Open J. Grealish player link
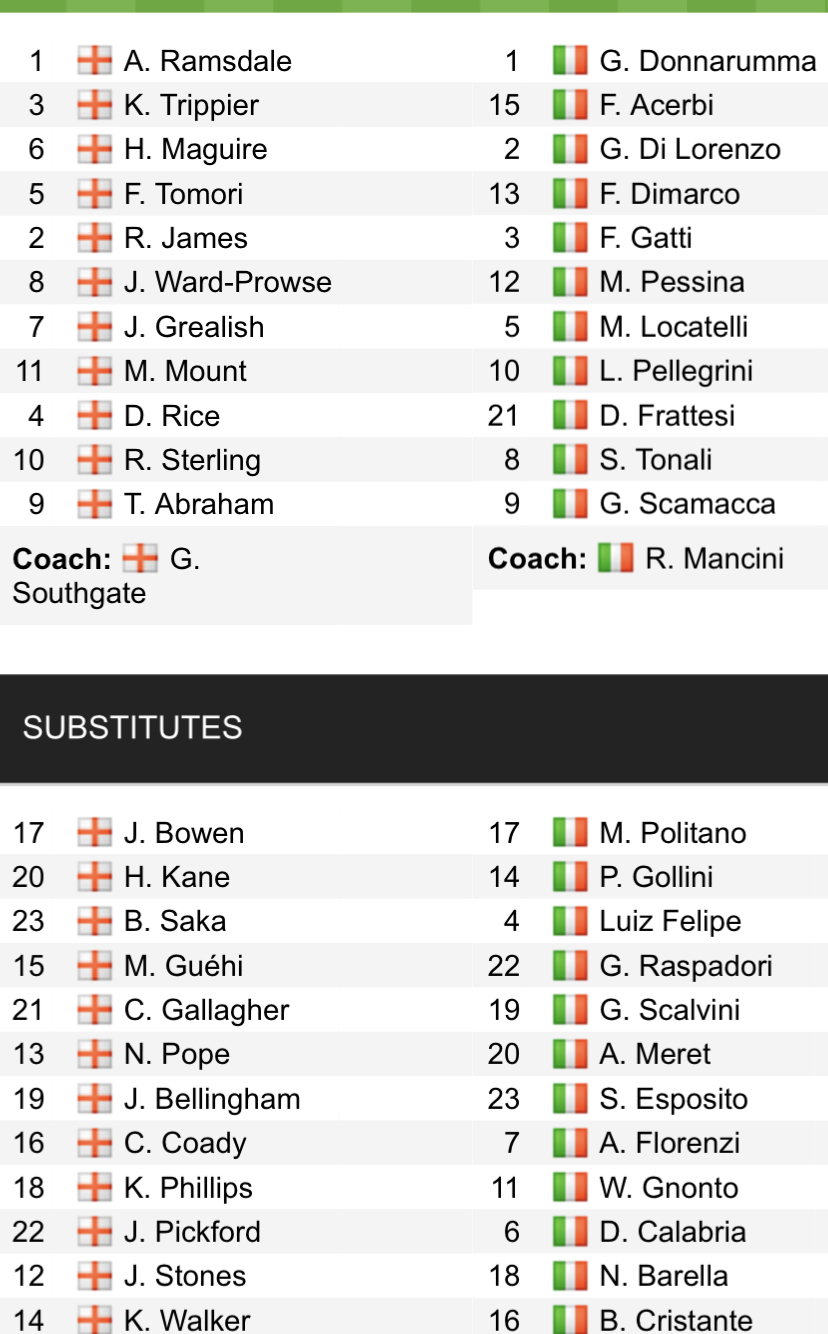Screen dimensions: 828x1334 194,327
